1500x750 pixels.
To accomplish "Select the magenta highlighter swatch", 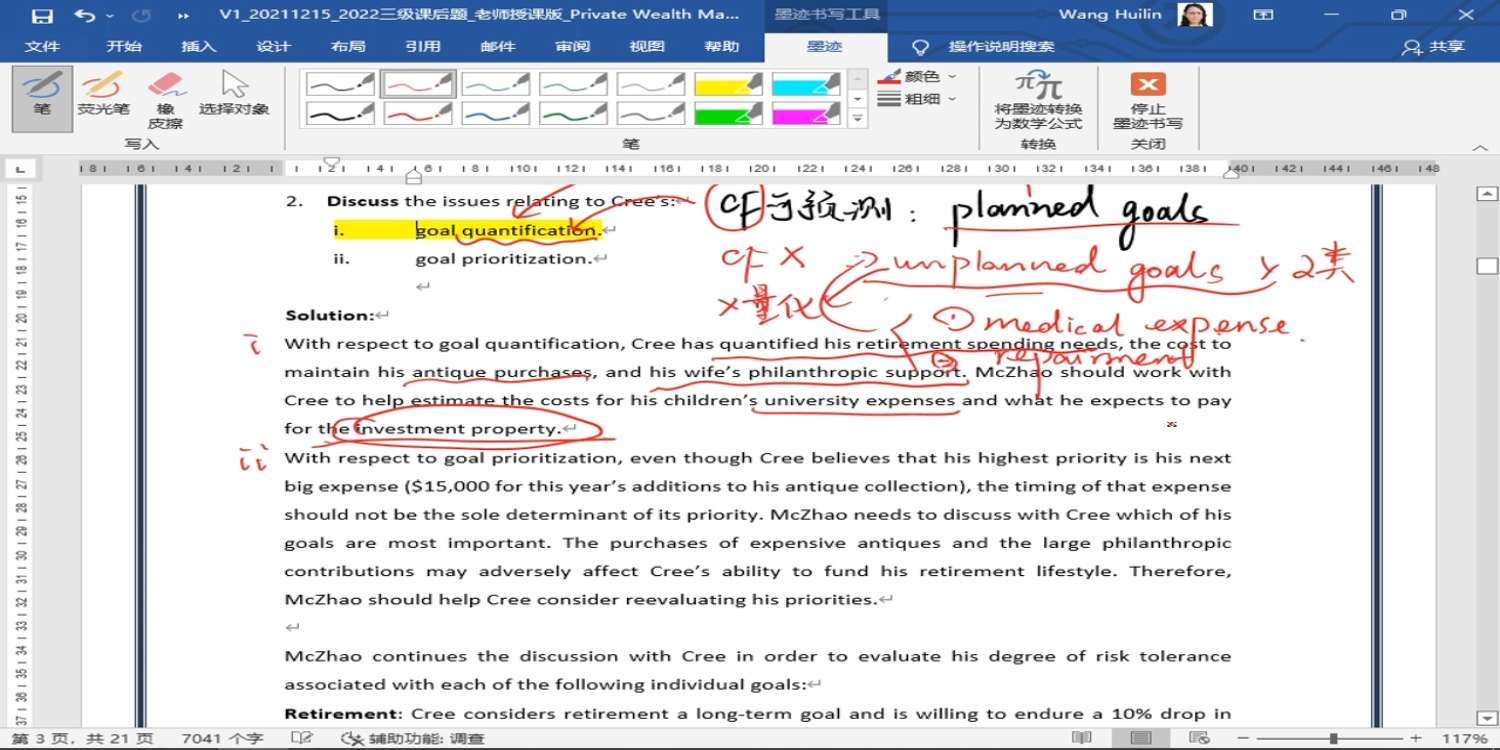I will click(807, 113).
